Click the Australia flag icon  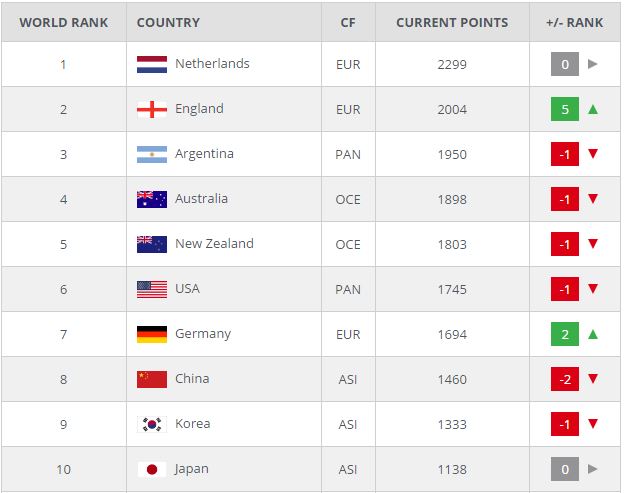pyautogui.click(x=152, y=199)
